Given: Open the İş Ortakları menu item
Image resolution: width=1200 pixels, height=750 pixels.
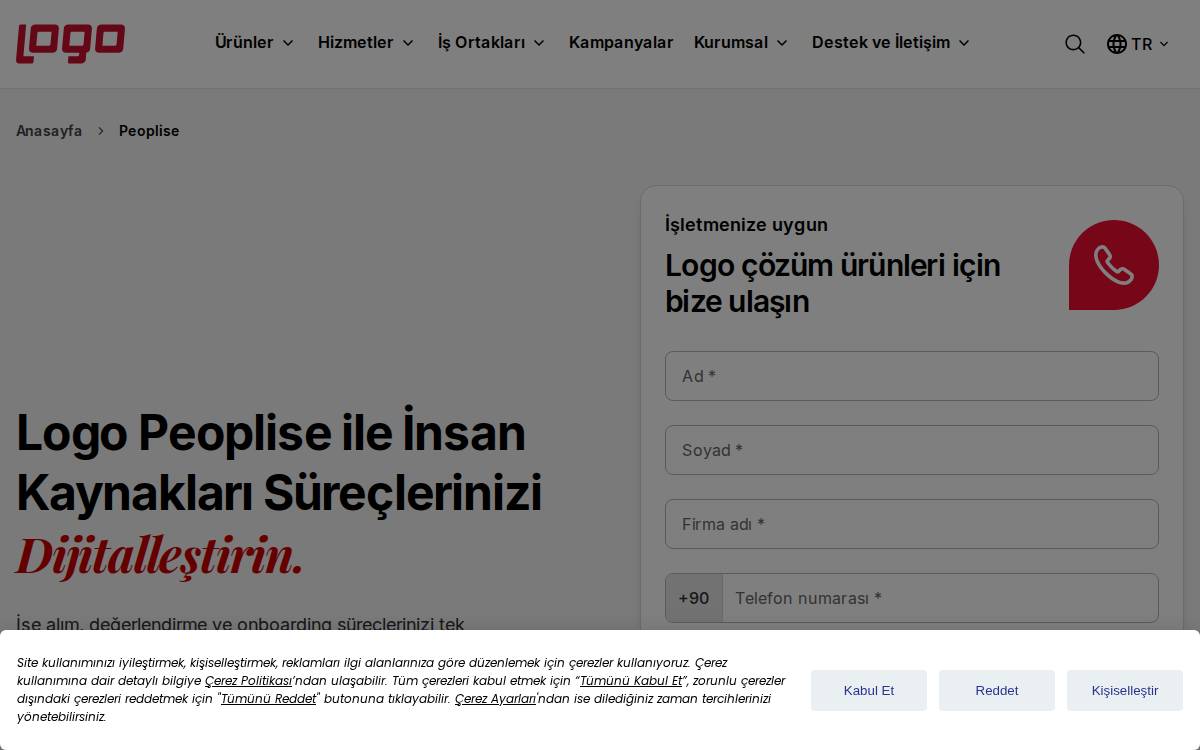Looking at the screenshot, I should pyautogui.click(x=481, y=42).
